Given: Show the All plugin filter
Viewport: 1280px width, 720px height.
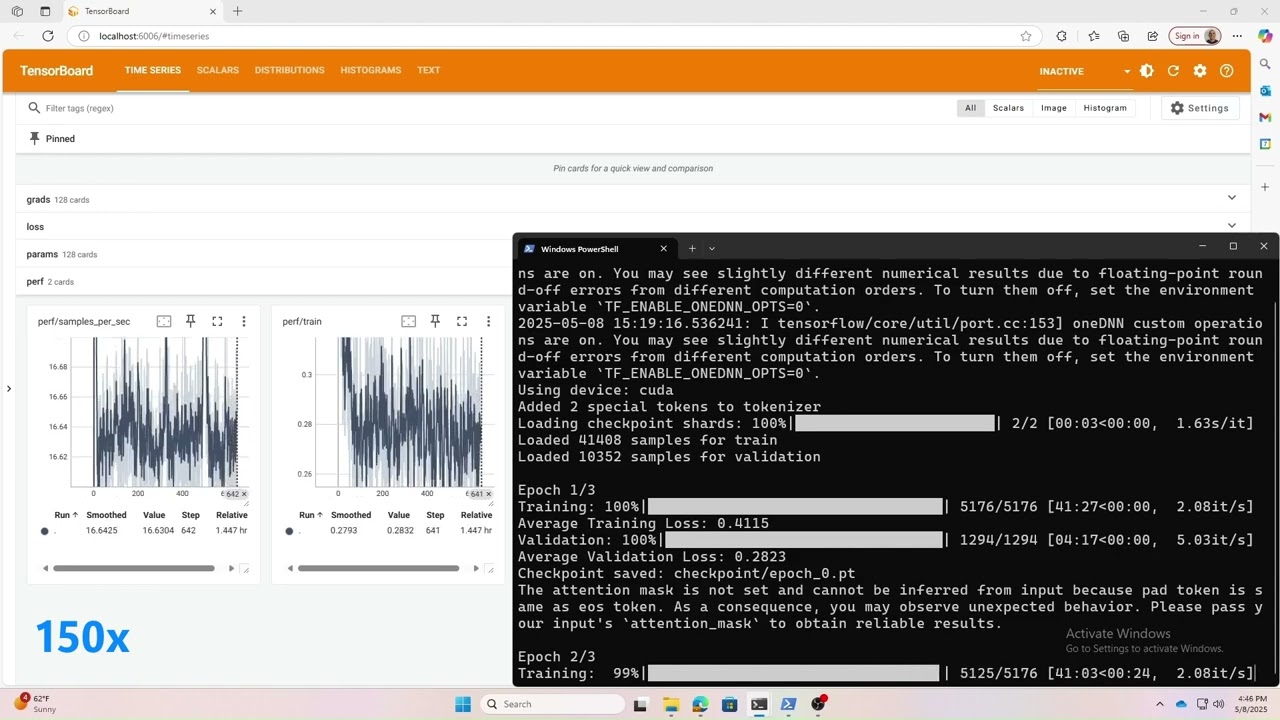Looking at the screenshot, I should (x=970, y=108).
